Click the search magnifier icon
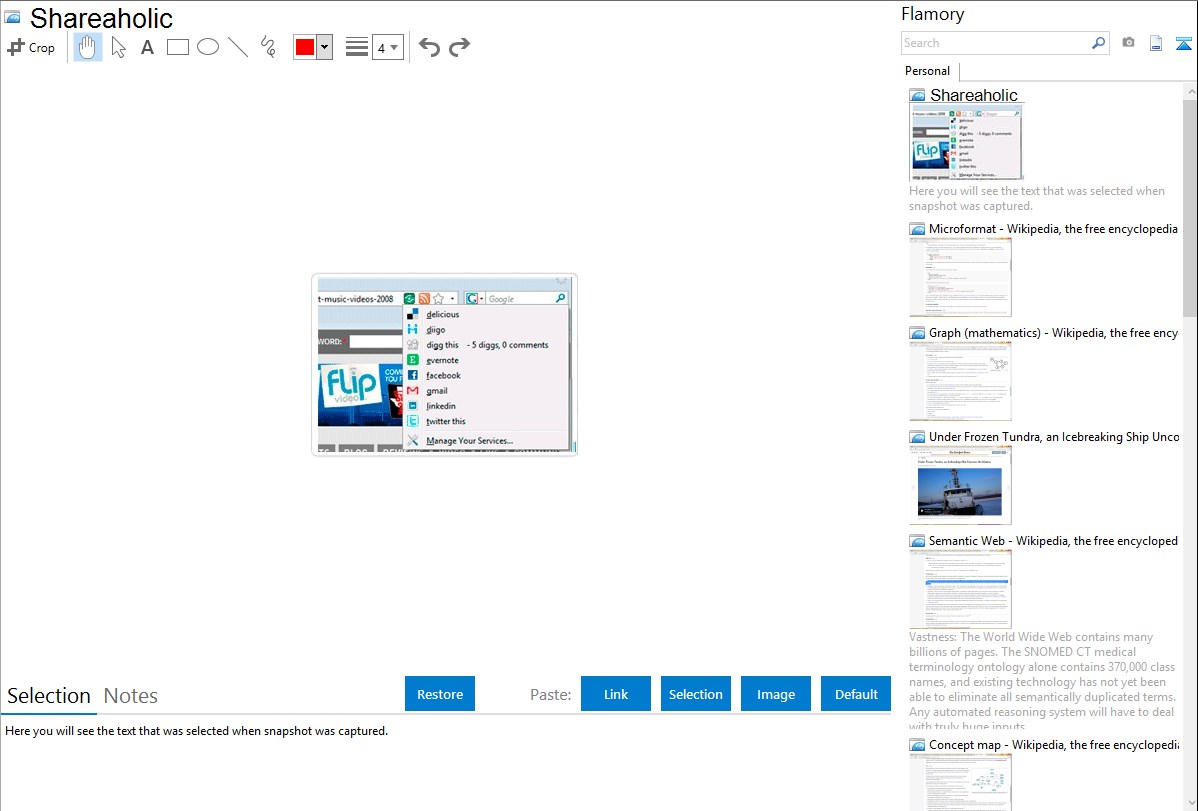 click(x=1099, y=43)
